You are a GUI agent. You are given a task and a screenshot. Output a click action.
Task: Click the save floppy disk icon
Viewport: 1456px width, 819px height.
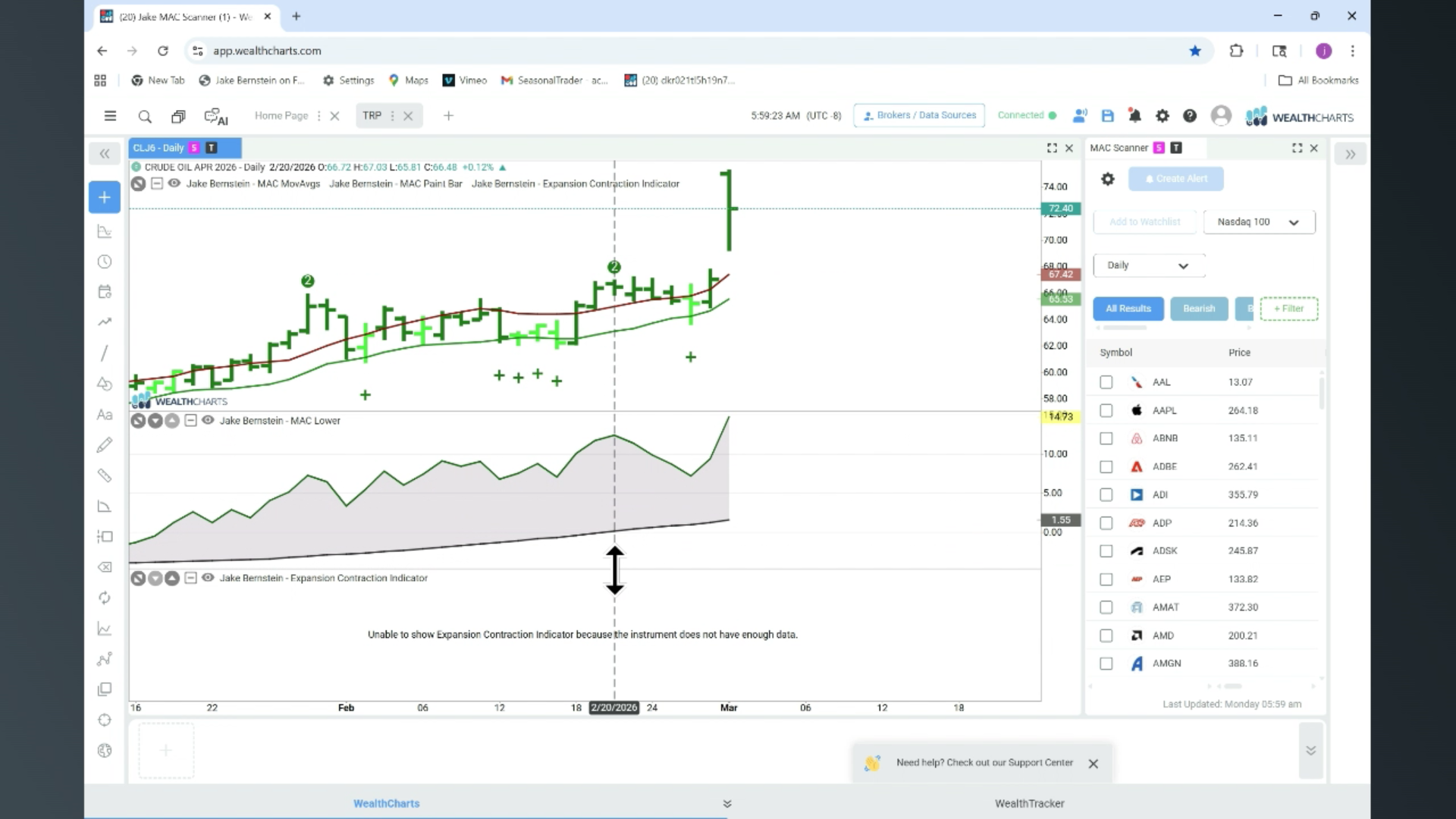coord(1107,116)
